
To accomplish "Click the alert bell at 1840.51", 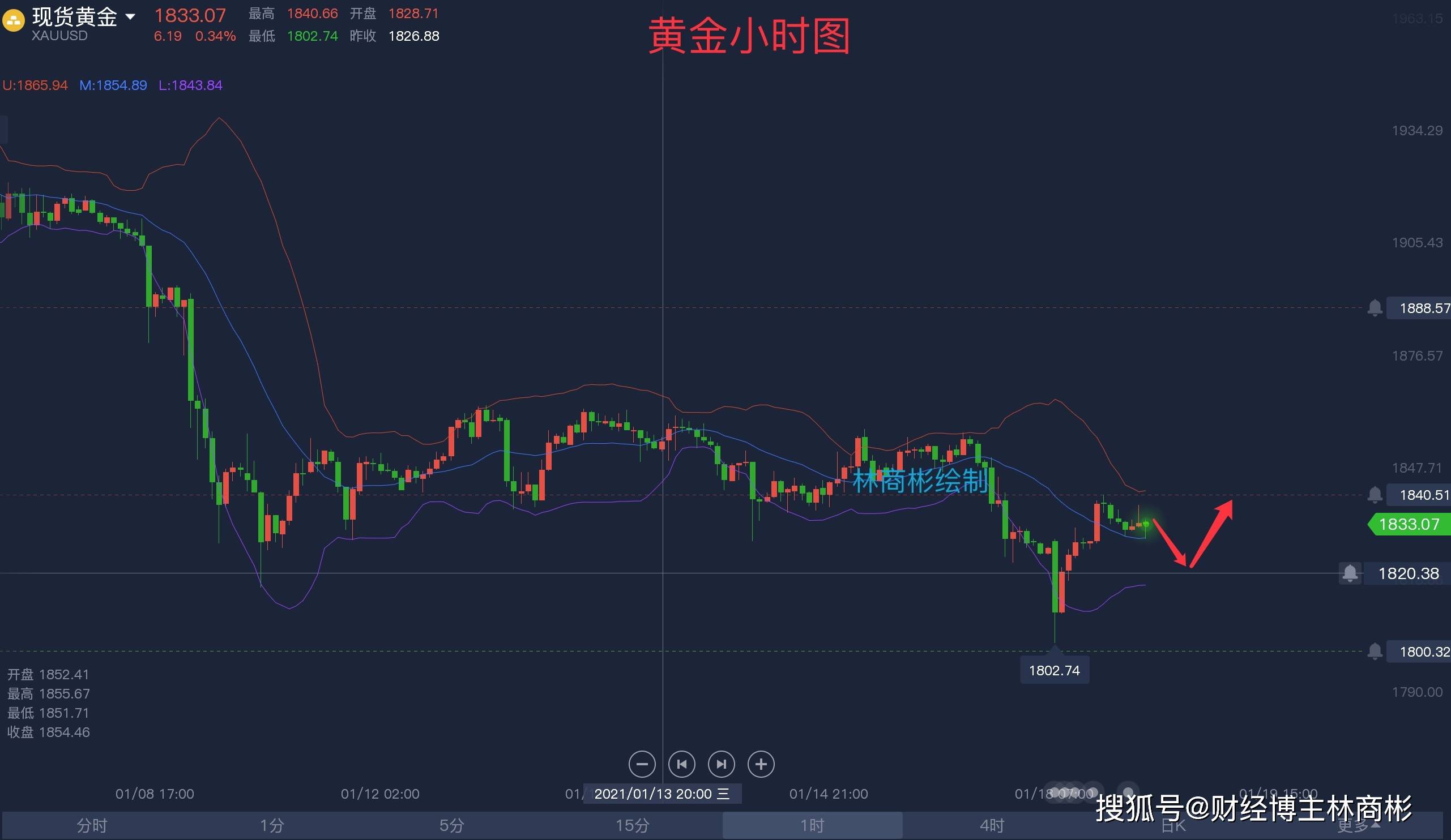I will pyautogui.click(x=1375, y=495).
